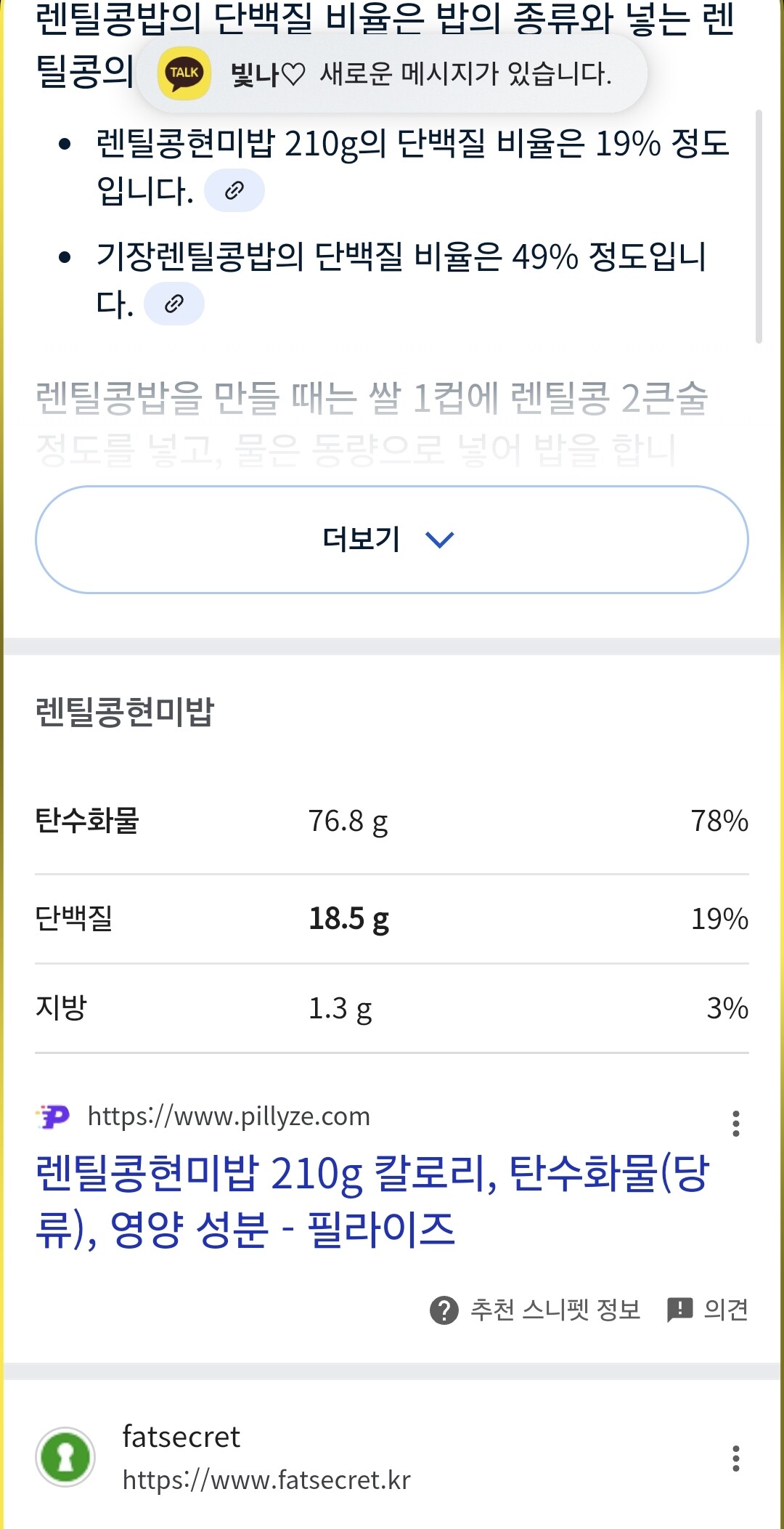The image size is (784, 1529).
Task: Tap the pillyze site favicon
Action: (53, 1116)
